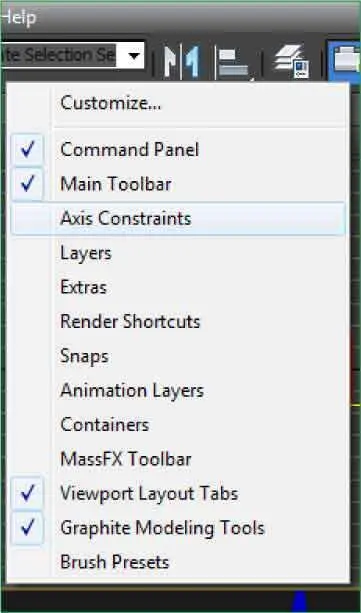Show the Axis Constraints toolbar
This screenshot has height=613, width=361.
(178, 219)
